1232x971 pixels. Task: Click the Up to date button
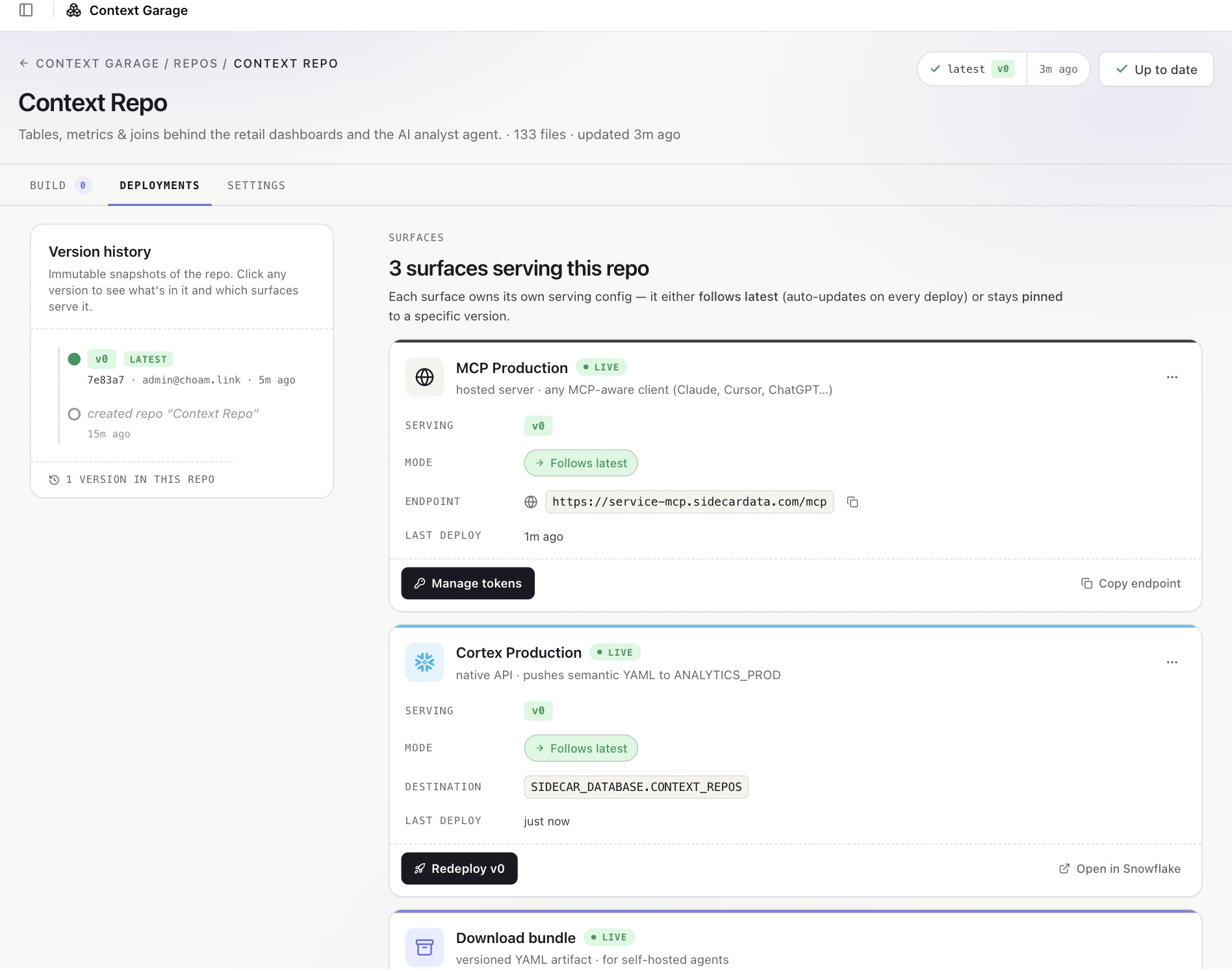[x=1156, y=69]
